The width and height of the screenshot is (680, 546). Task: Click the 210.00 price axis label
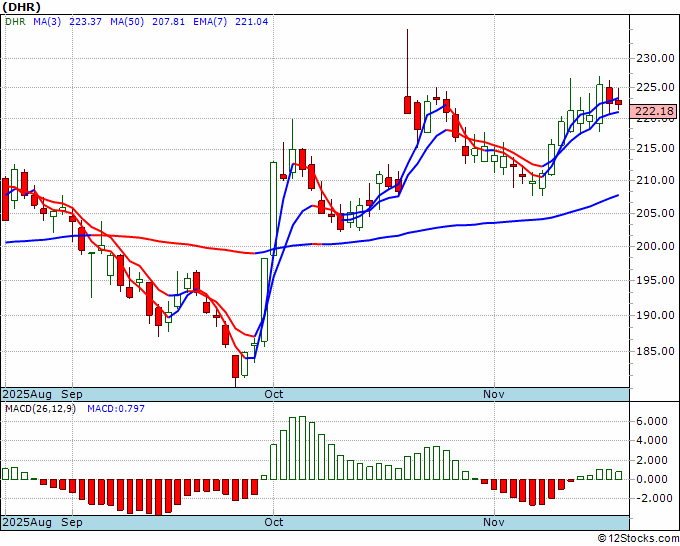[x=655, y=180]
